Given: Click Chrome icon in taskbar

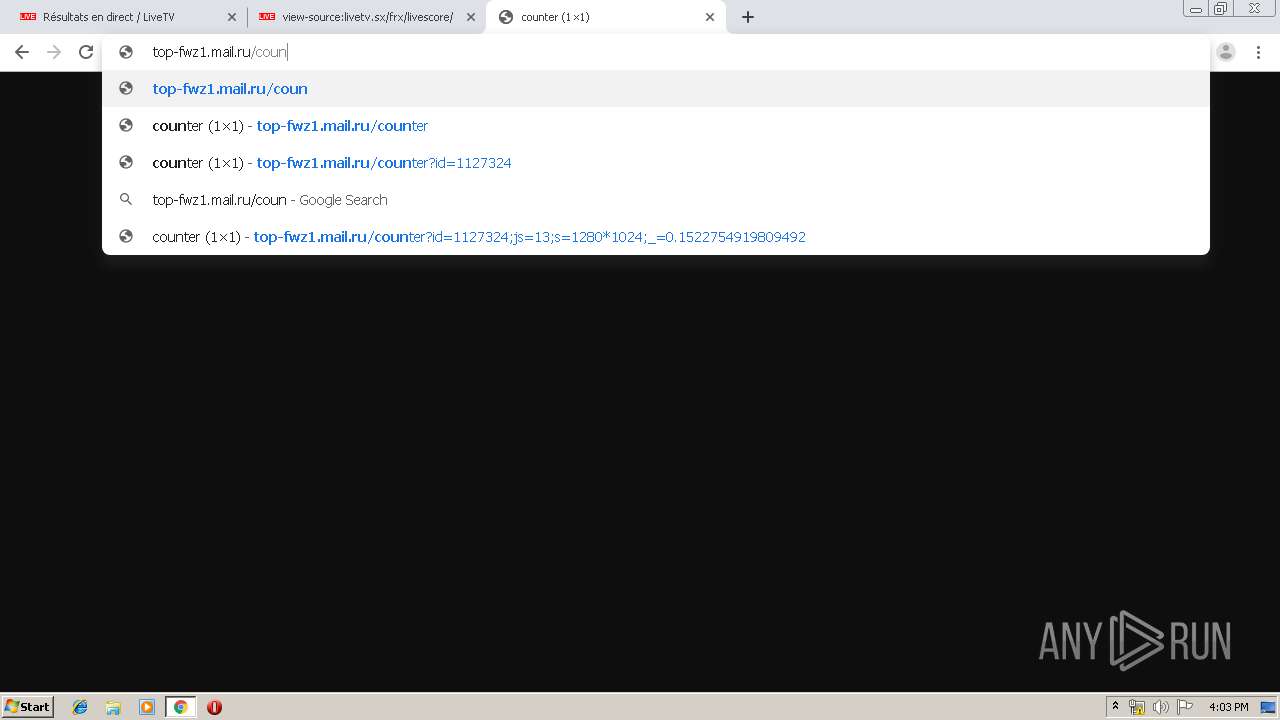Looking at the screenshot, I should point(180,707).
